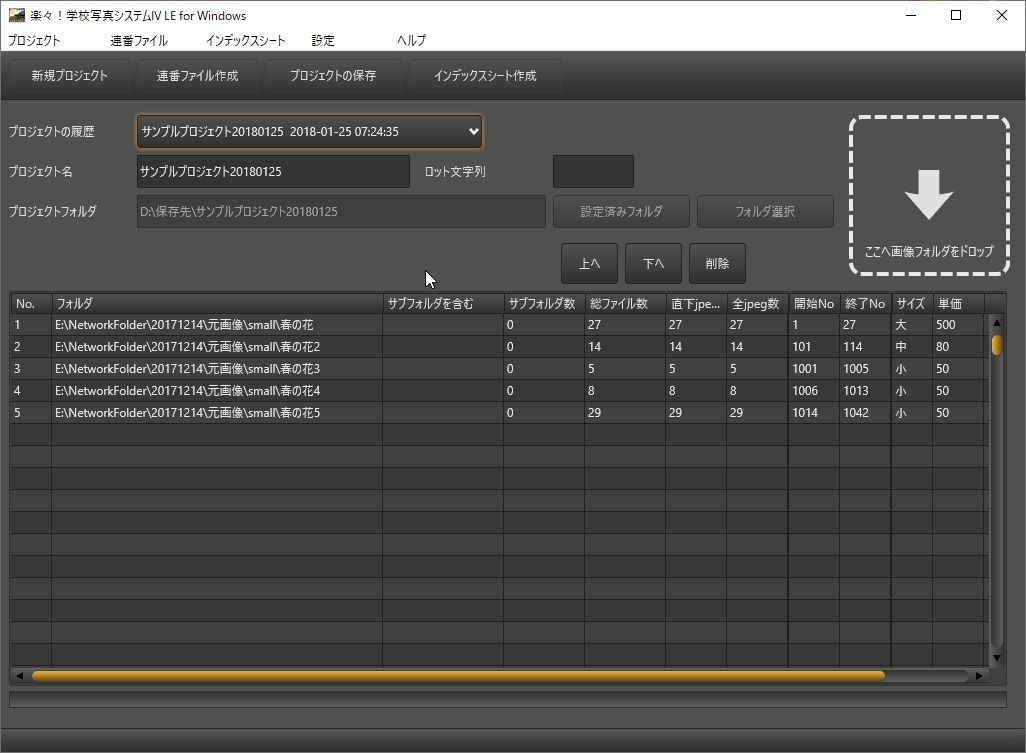This screenshot has height=753, width=1026.
Task: Click the 終了No cell showing 1042
Action: pos(865,413)
